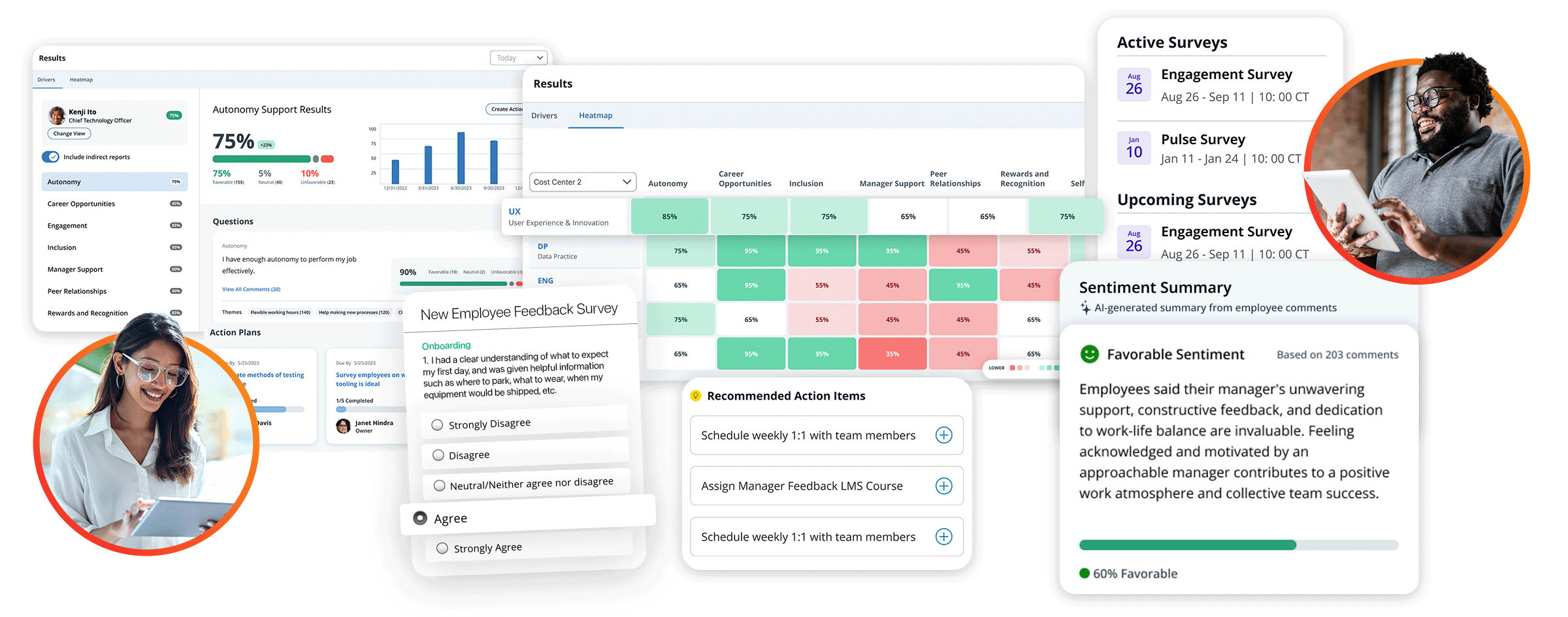Click Kenji Ito's profile avatar

click(57, 116)
